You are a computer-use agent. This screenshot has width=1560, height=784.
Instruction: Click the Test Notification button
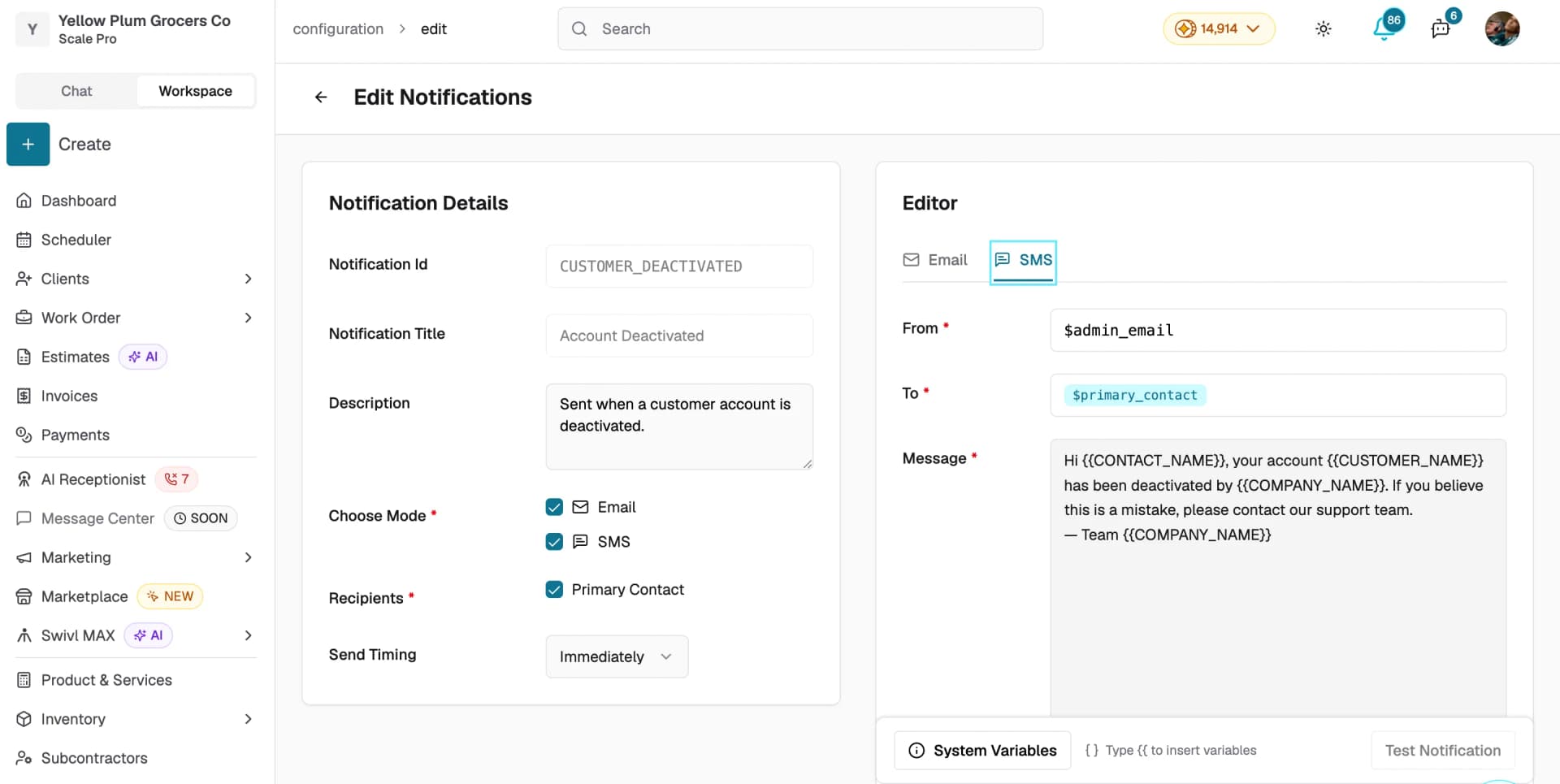point(1442,751)
